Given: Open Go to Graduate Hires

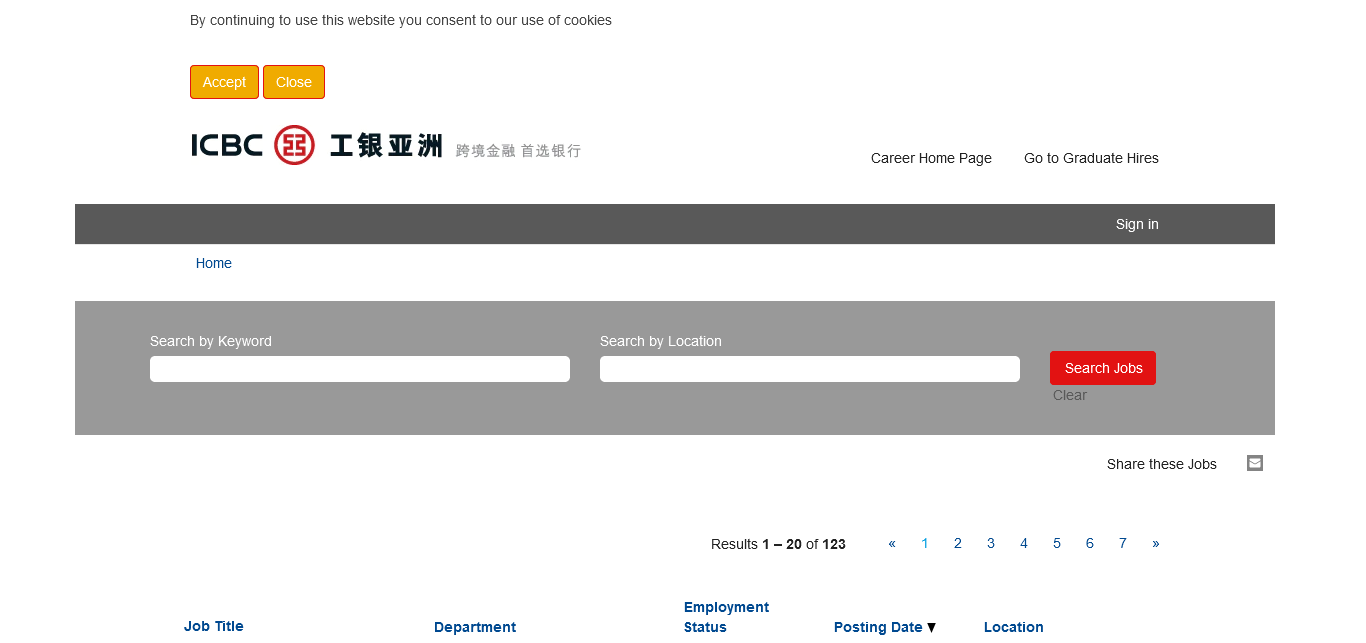Looking at the screenshot, I should (x=1091, y=158).
